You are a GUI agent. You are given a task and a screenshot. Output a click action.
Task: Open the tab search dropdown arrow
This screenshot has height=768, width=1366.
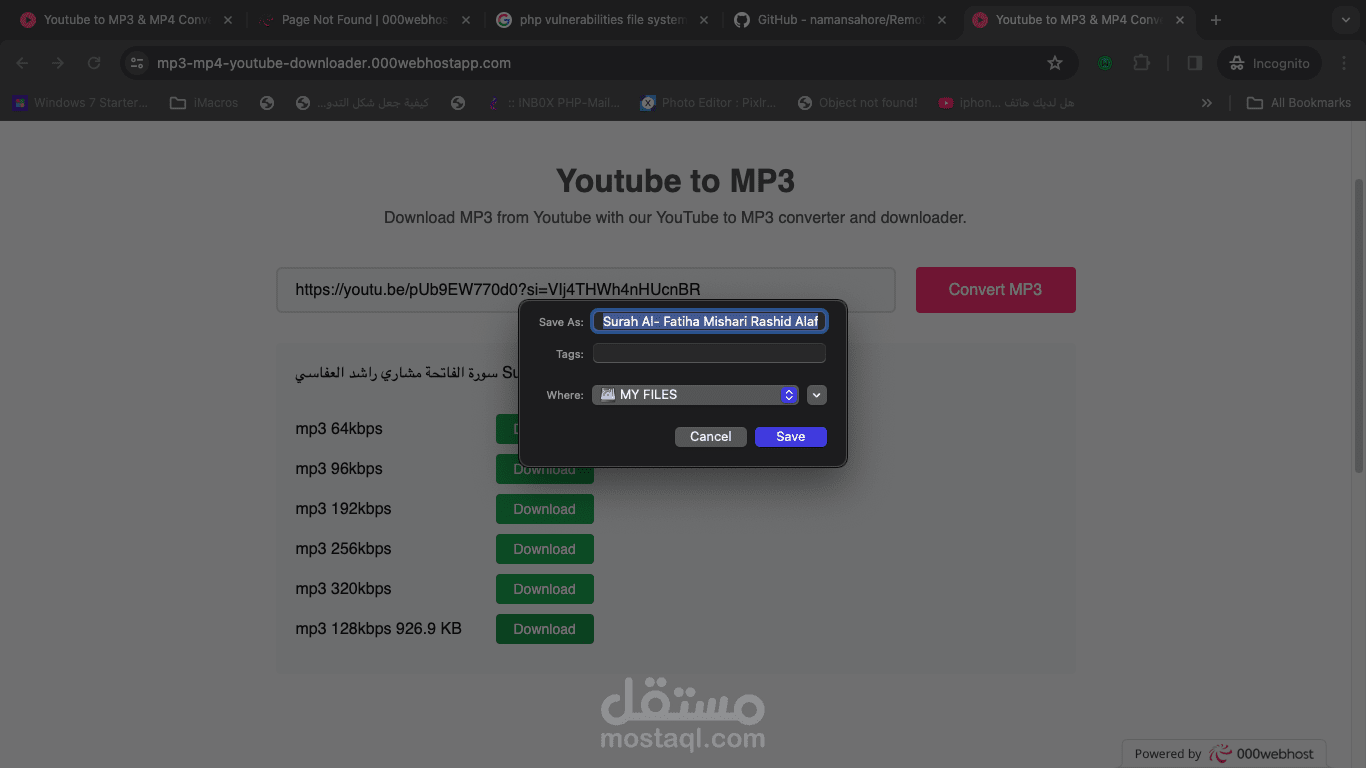click(1348, 20)
